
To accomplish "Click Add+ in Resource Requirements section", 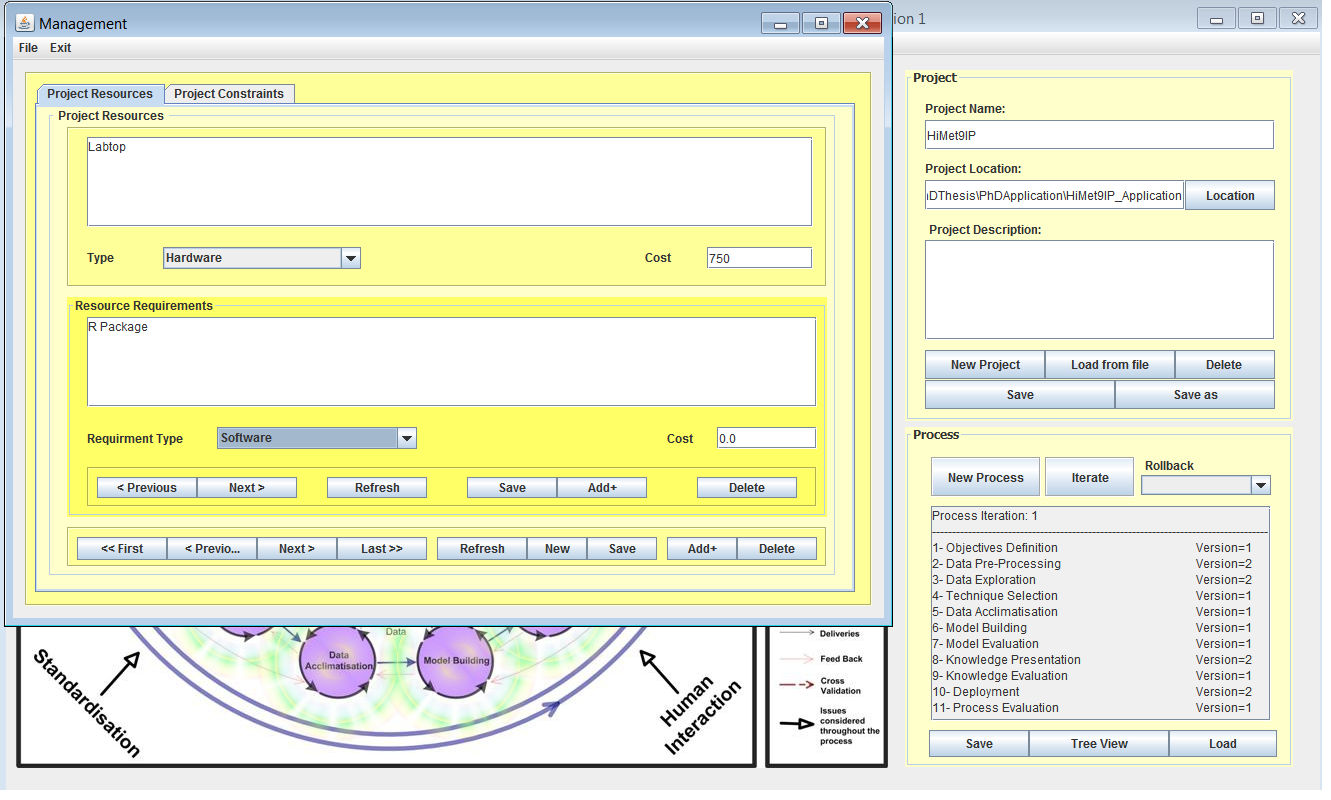I will (601, 488).
